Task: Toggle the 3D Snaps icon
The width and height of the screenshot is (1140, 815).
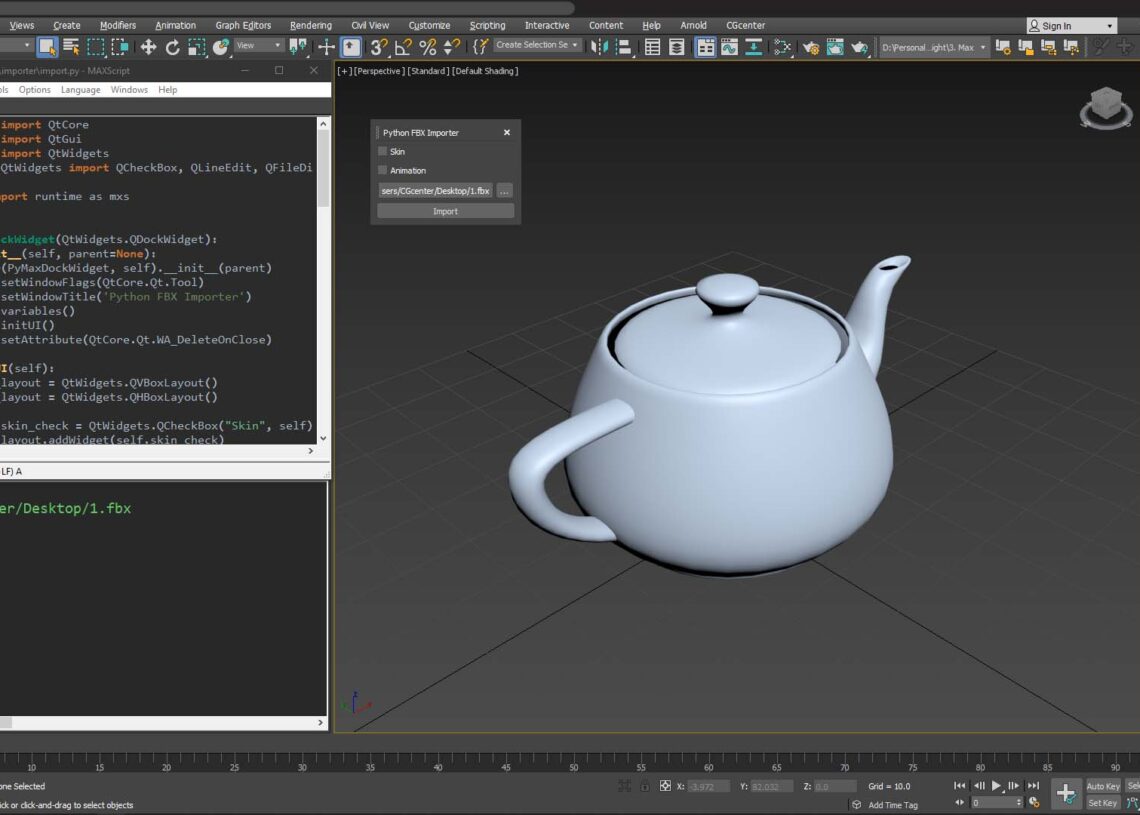Action: (x=379, y=47)
